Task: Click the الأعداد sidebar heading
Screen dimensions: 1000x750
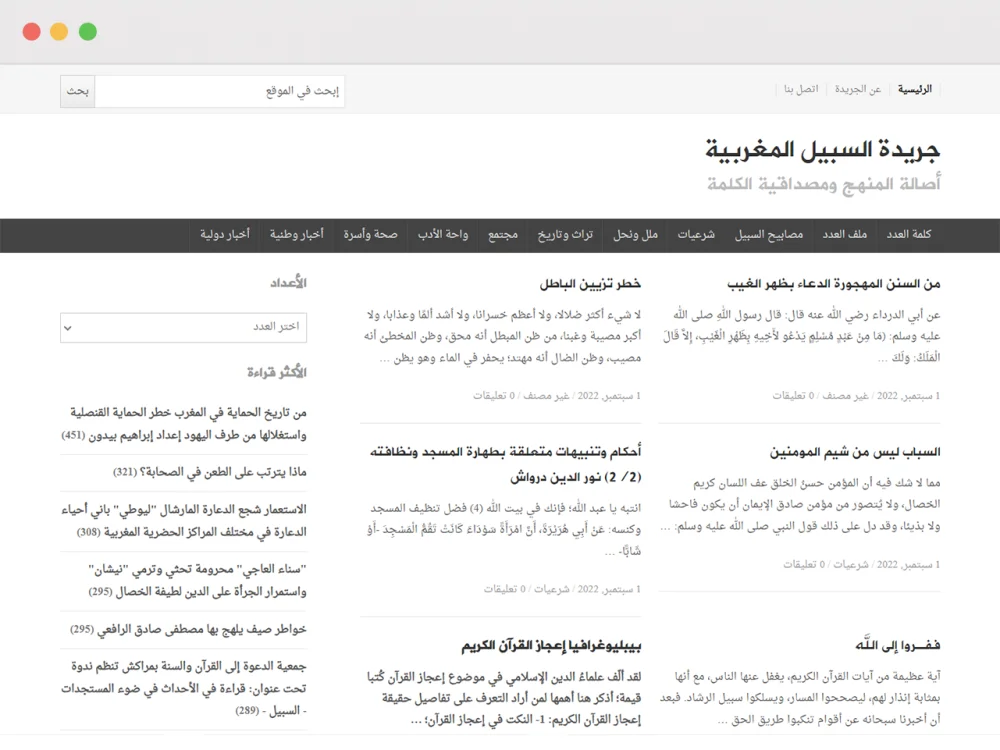Action: (288, 283)
